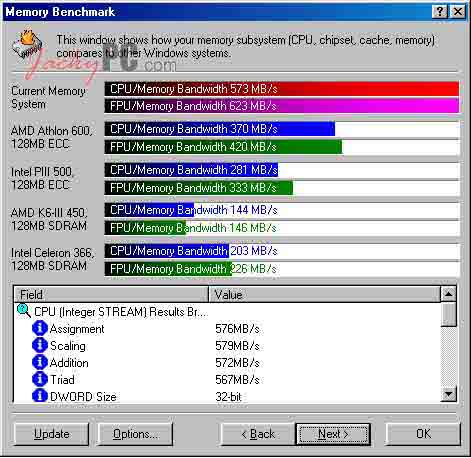Click the info icon next to Triad

[40, 379]
